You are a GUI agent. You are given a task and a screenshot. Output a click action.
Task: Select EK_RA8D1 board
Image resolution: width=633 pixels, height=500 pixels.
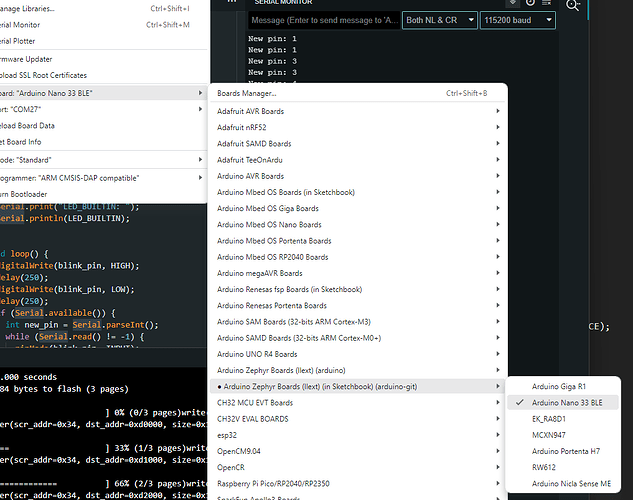tap(563, 418)
